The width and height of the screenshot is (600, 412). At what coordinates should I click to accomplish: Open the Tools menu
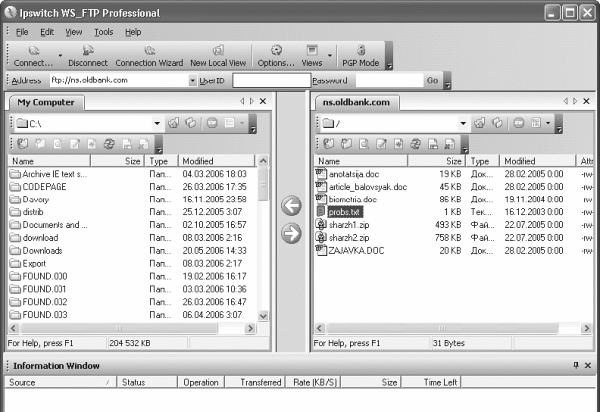point(104,32)
